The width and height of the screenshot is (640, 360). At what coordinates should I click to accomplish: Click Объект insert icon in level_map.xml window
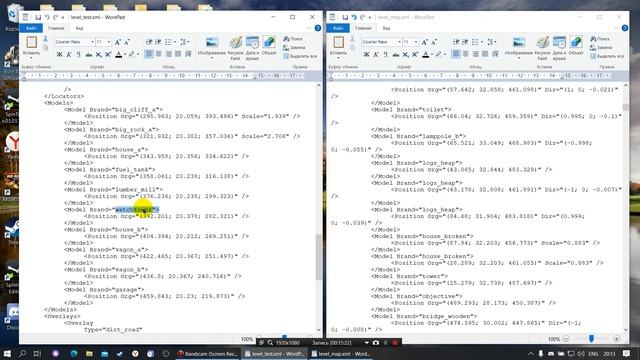[x=576, y=42]
